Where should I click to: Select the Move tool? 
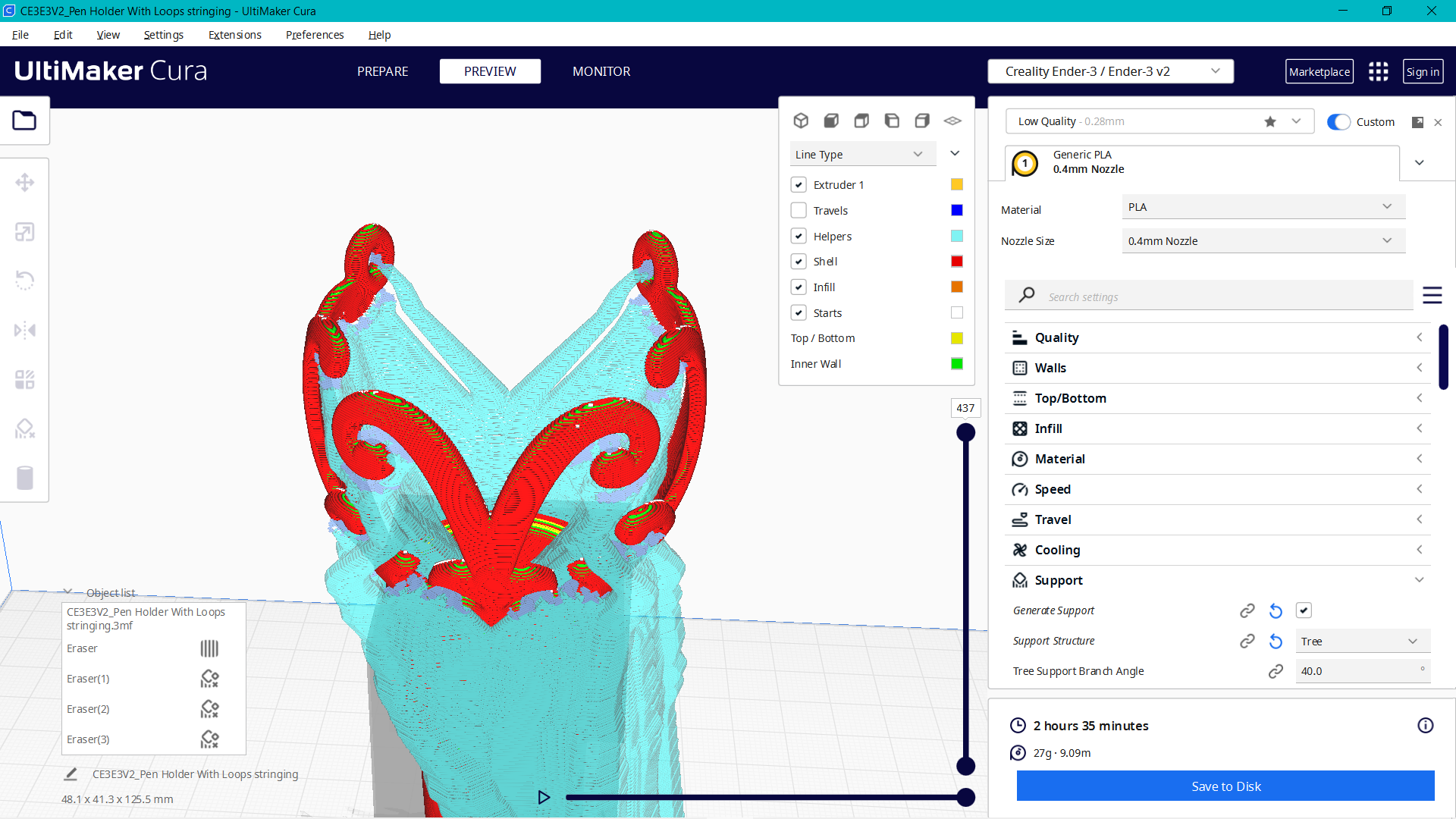point(25,182)
